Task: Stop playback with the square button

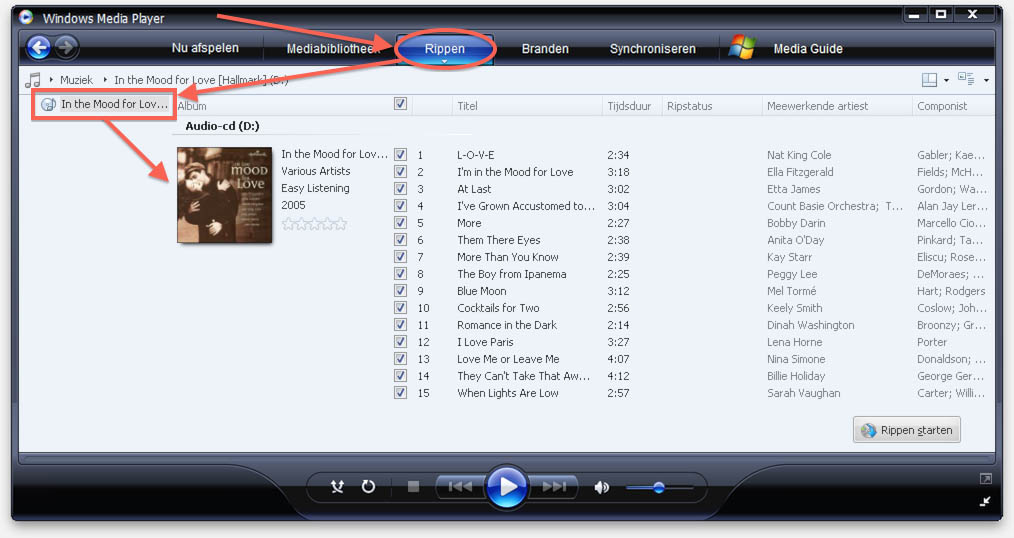Action: click(413, 486)
